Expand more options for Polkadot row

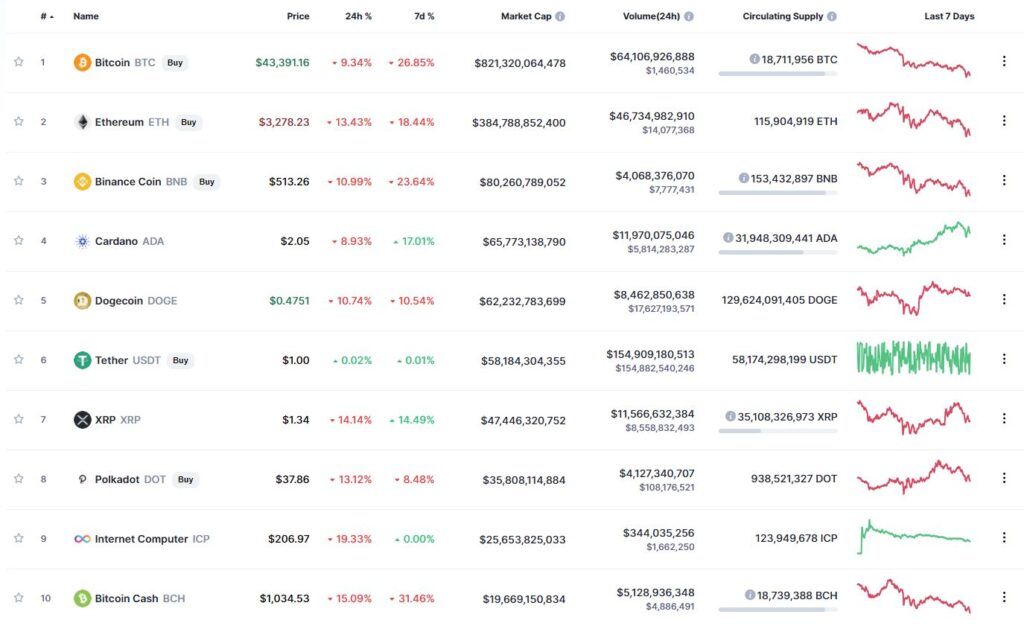pos(1004,478)
